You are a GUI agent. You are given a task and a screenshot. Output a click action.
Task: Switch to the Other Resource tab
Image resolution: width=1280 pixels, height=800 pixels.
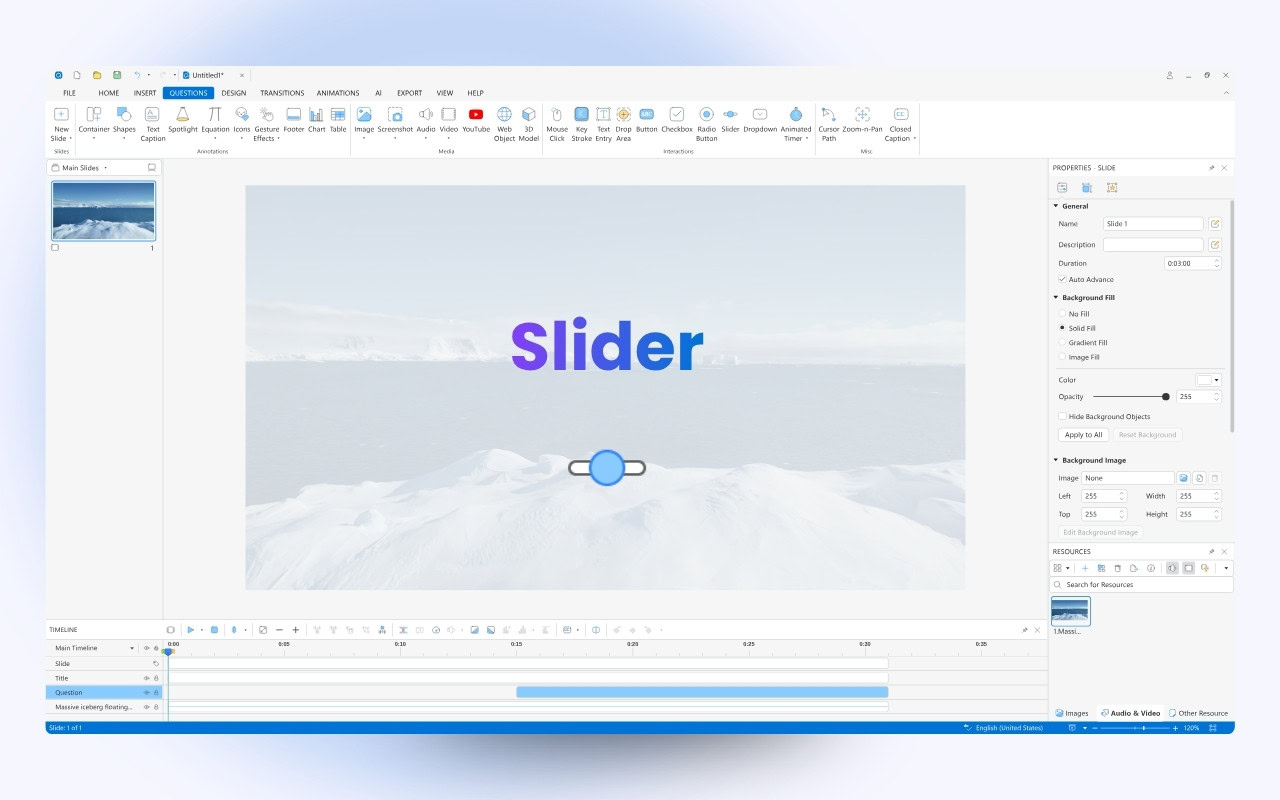pyautogui.click(x=1199, y=713)
